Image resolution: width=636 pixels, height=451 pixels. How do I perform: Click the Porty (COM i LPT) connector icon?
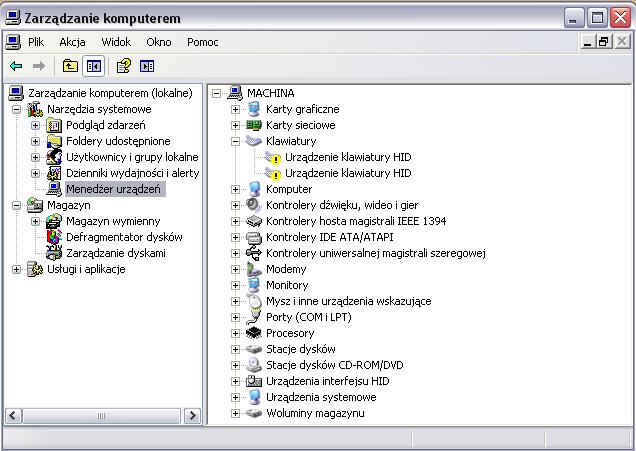[254, 317]
